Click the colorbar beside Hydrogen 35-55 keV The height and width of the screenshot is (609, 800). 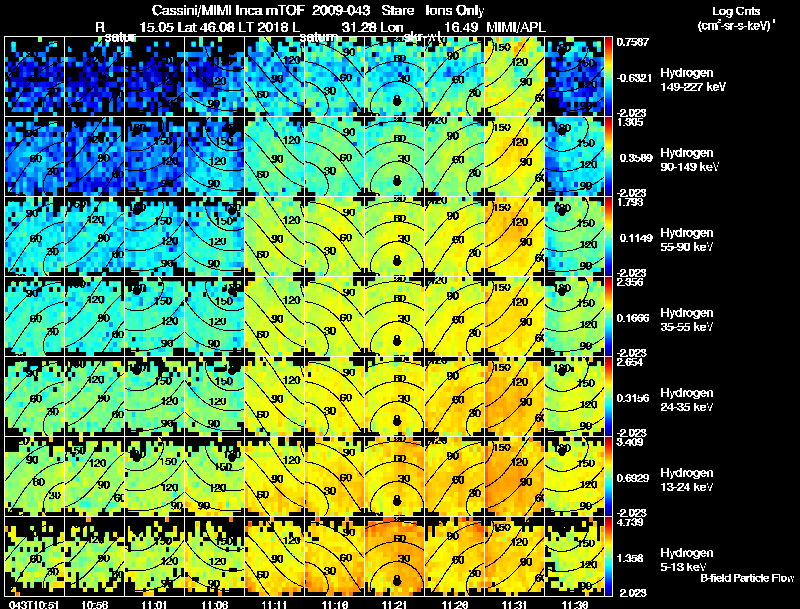click(608, 317)
